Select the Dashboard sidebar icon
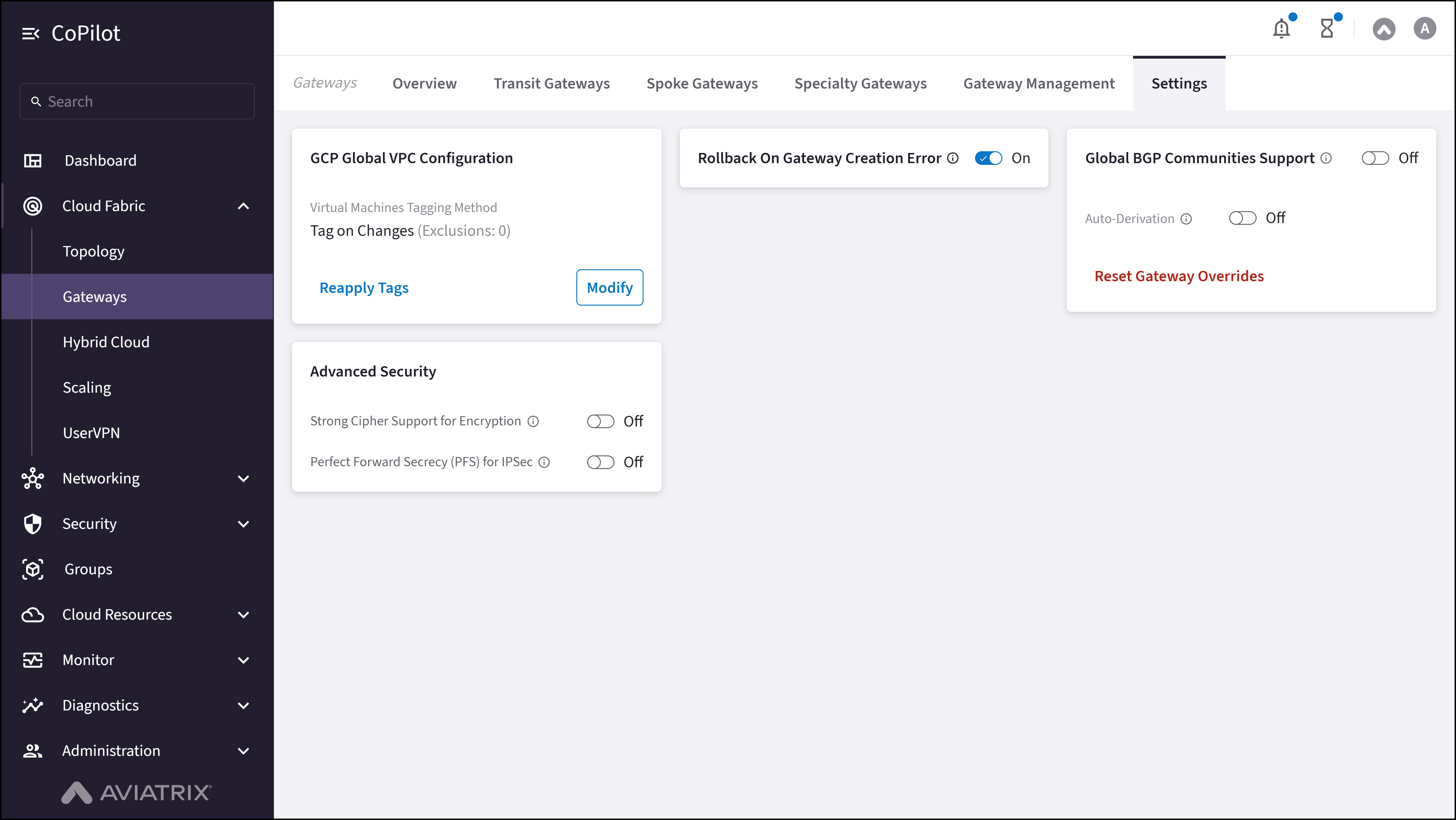The height and width of the screenshot is (820, 1456). coord(33,161)
